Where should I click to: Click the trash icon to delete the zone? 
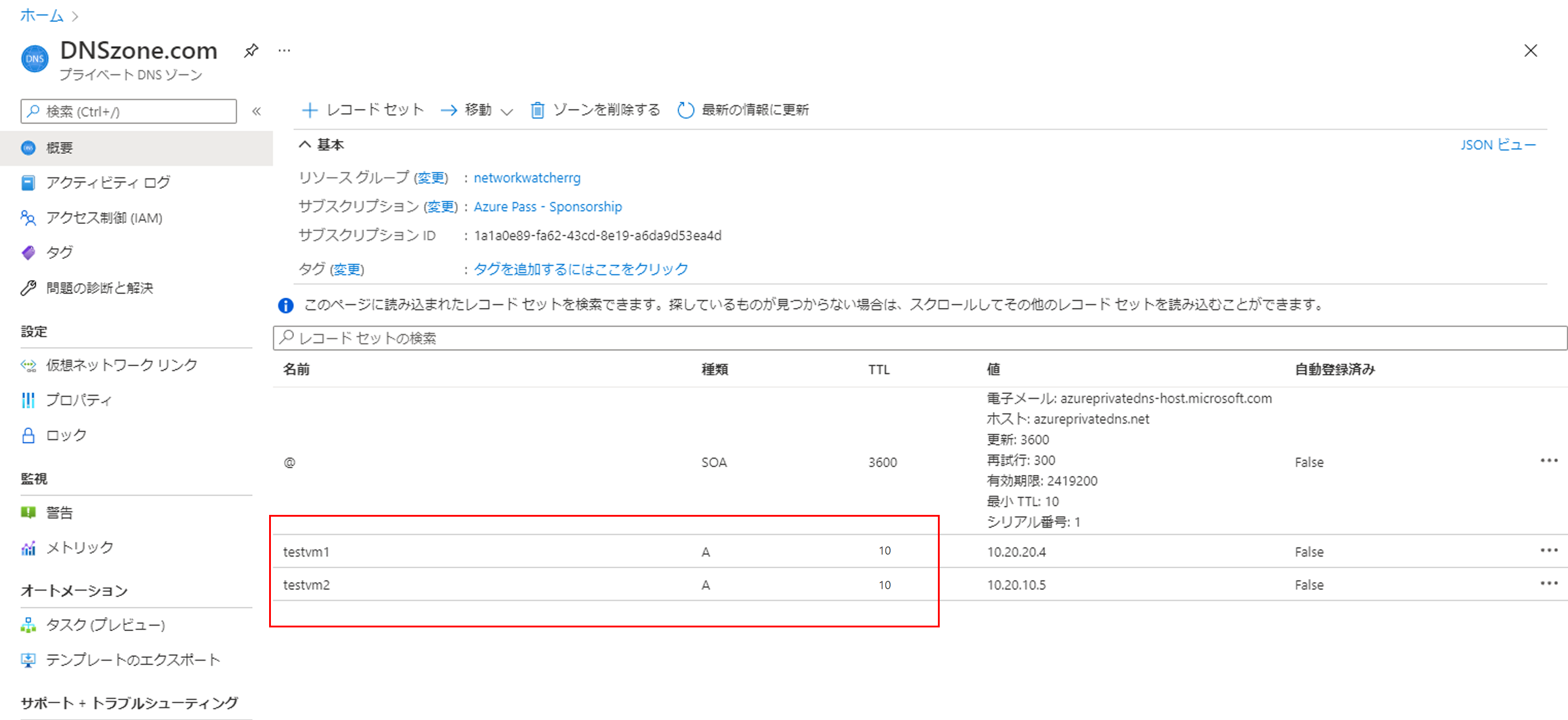(x=537, y=110)
